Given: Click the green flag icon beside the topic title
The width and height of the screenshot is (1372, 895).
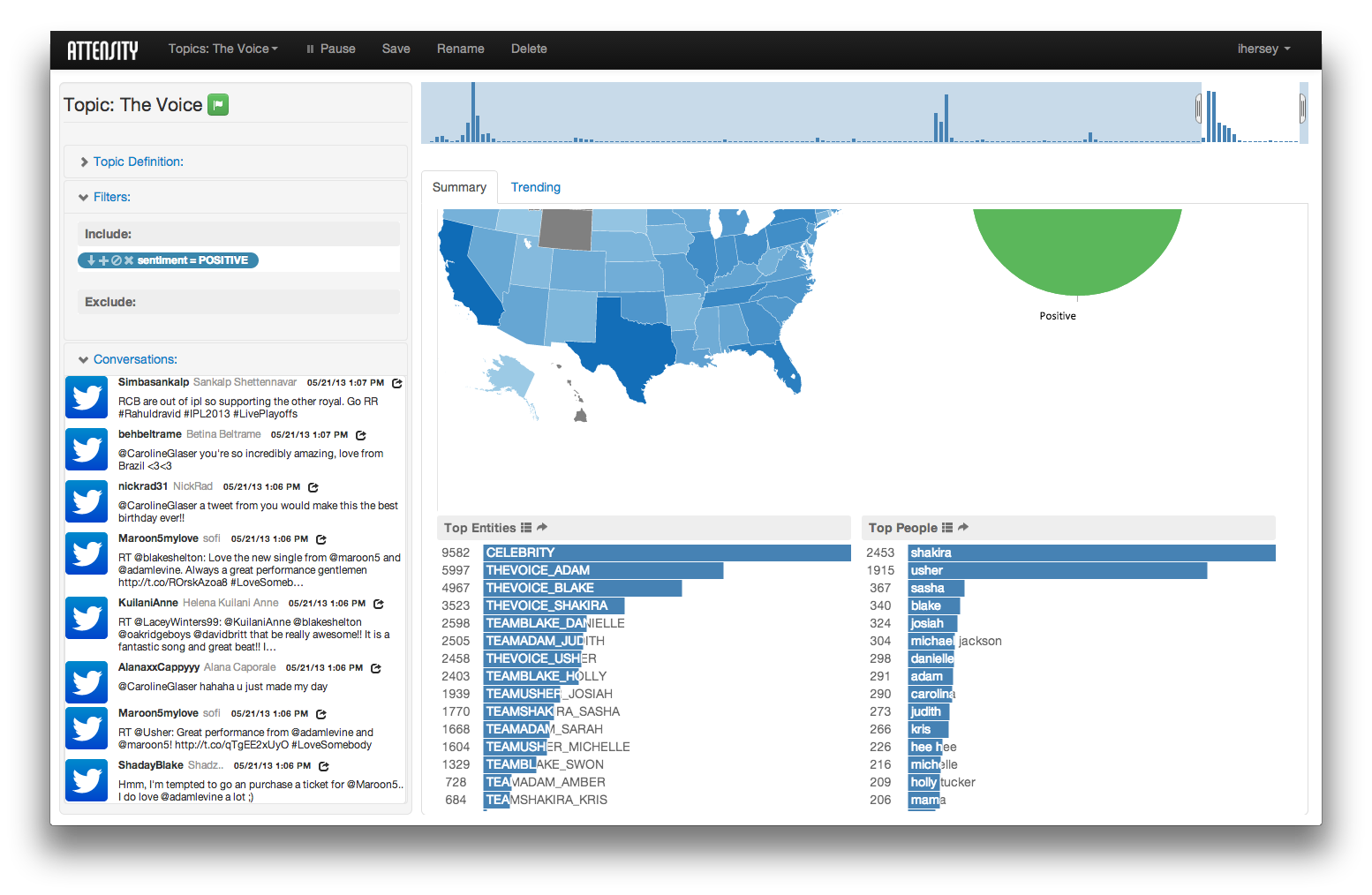Looking at the screenshot, I should [218, 105].
